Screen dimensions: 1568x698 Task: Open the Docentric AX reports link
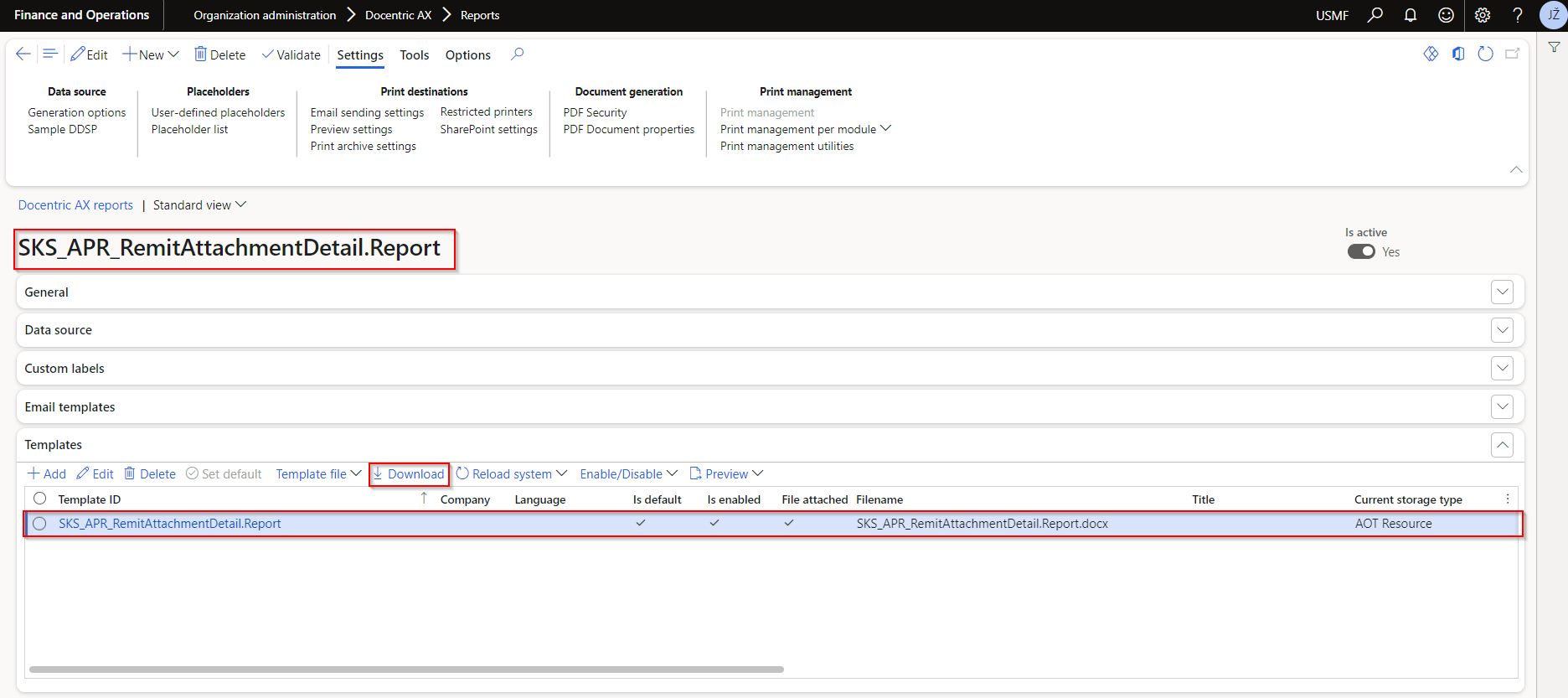[75, 205]
